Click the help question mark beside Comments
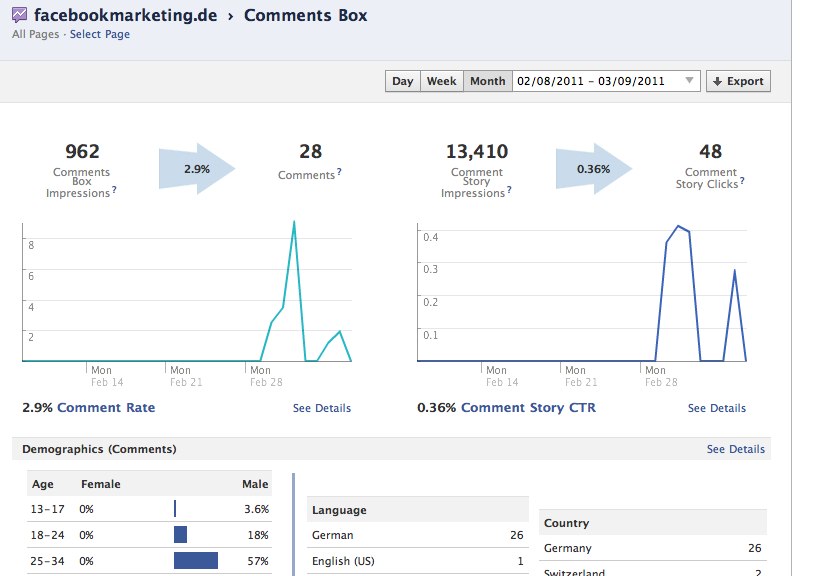This screenshot has width=817, height=576. [x=339, y=171]
